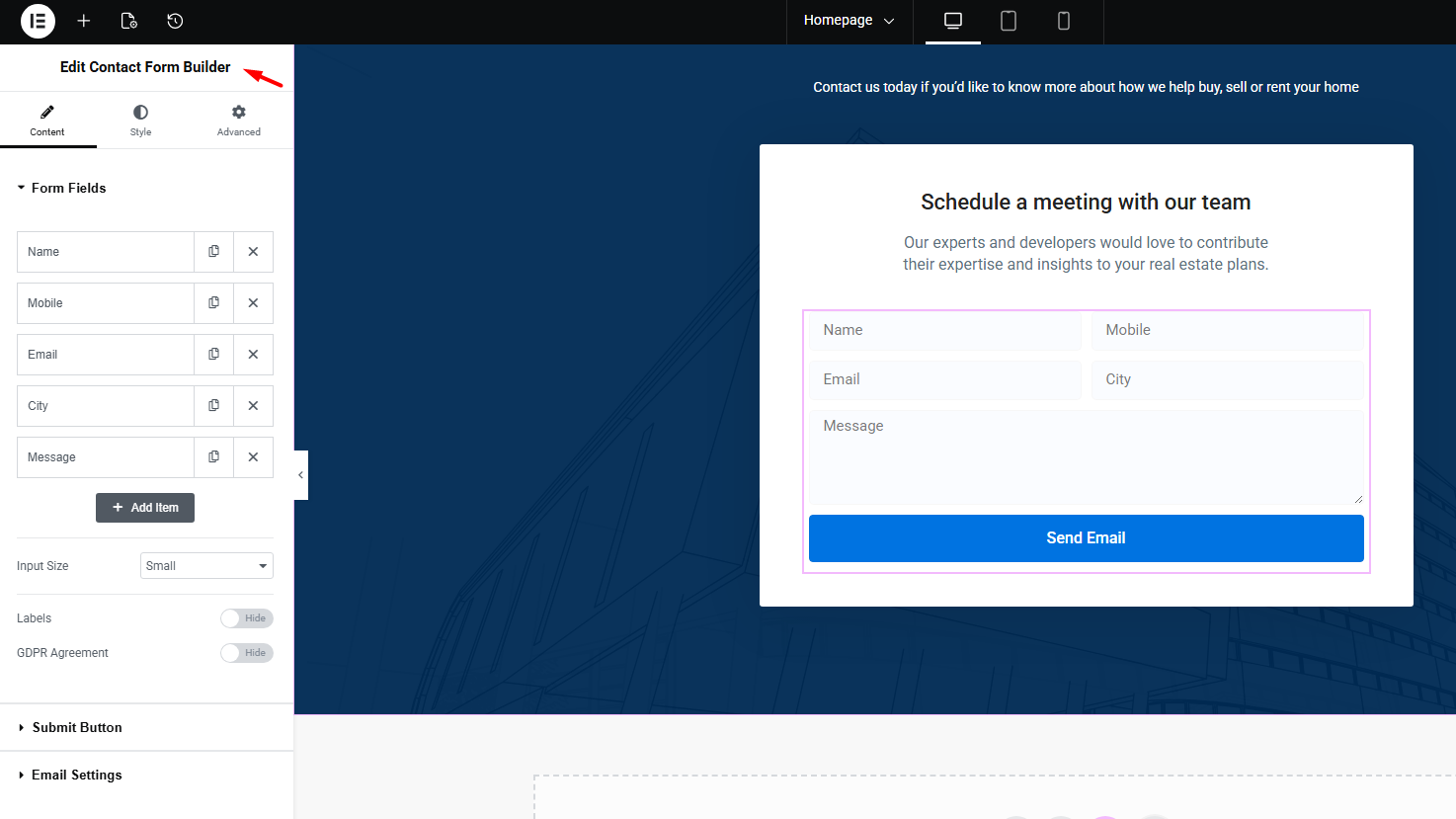Open the document settings page icon

click(x=128, y=21)
